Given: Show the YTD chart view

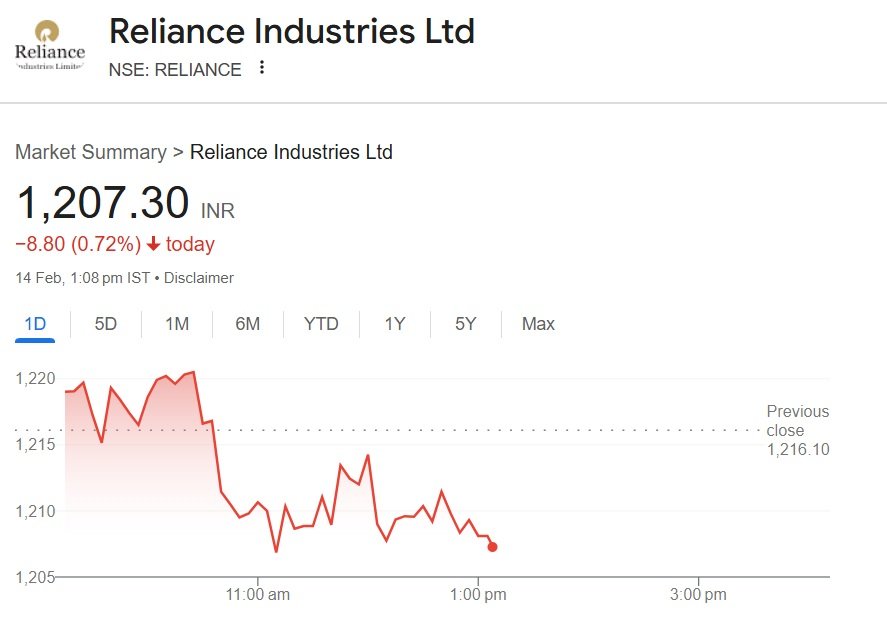Looking at the screenshot, I should point(321,324).
